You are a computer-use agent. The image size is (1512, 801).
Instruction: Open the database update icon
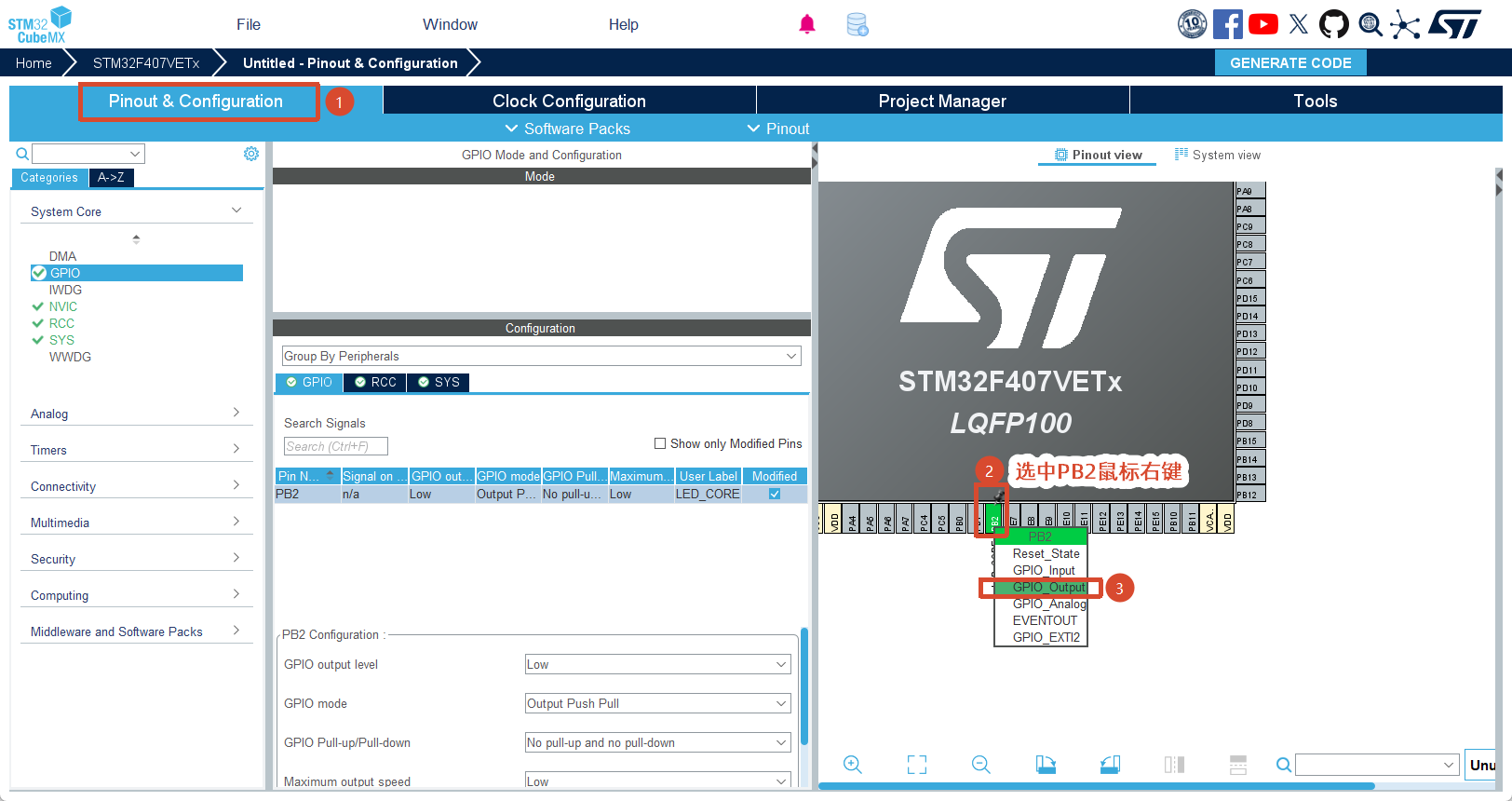coord(857,25)
